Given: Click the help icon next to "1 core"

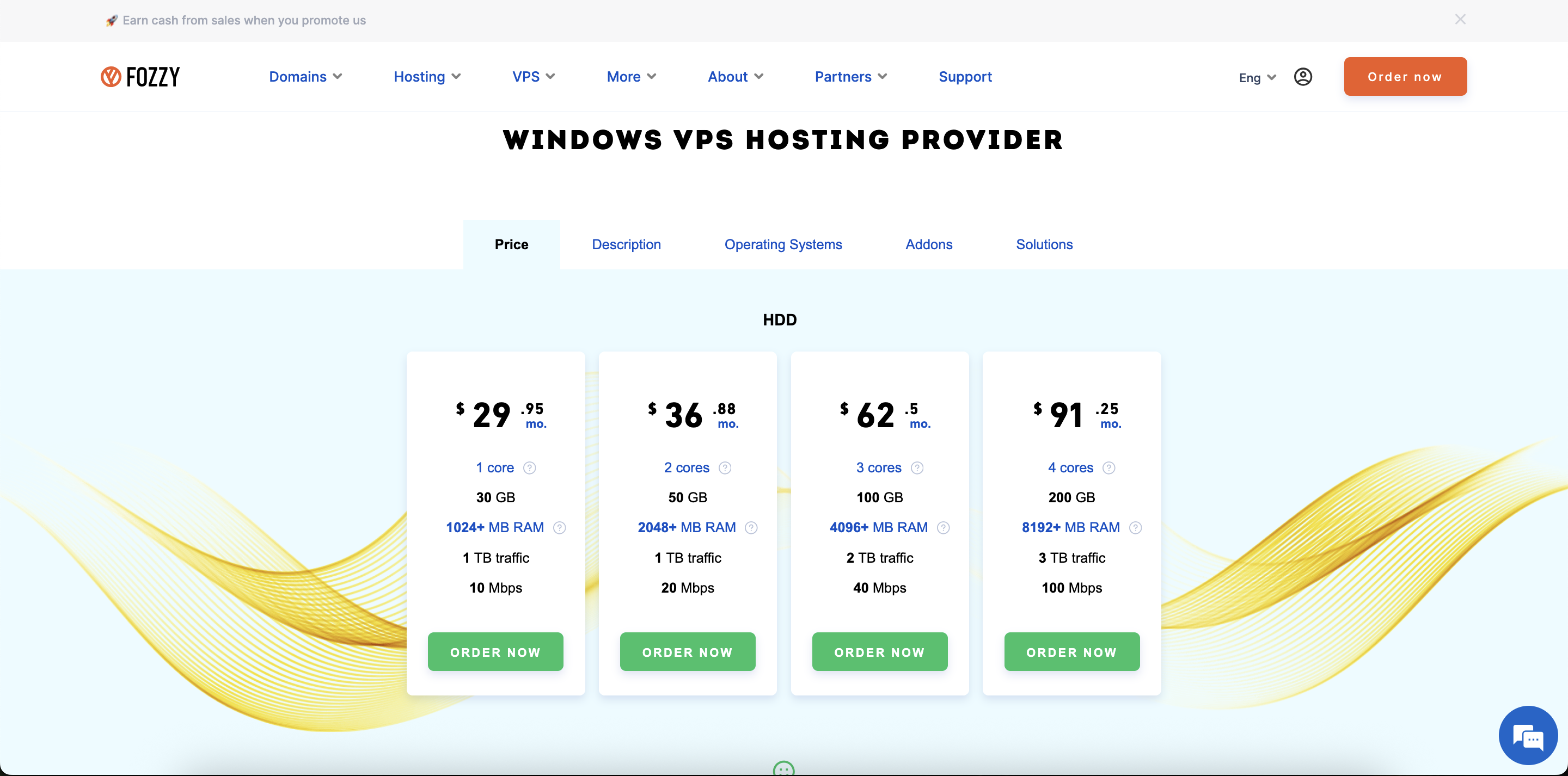Looking at the screenshot, I should tap(530, 467).
